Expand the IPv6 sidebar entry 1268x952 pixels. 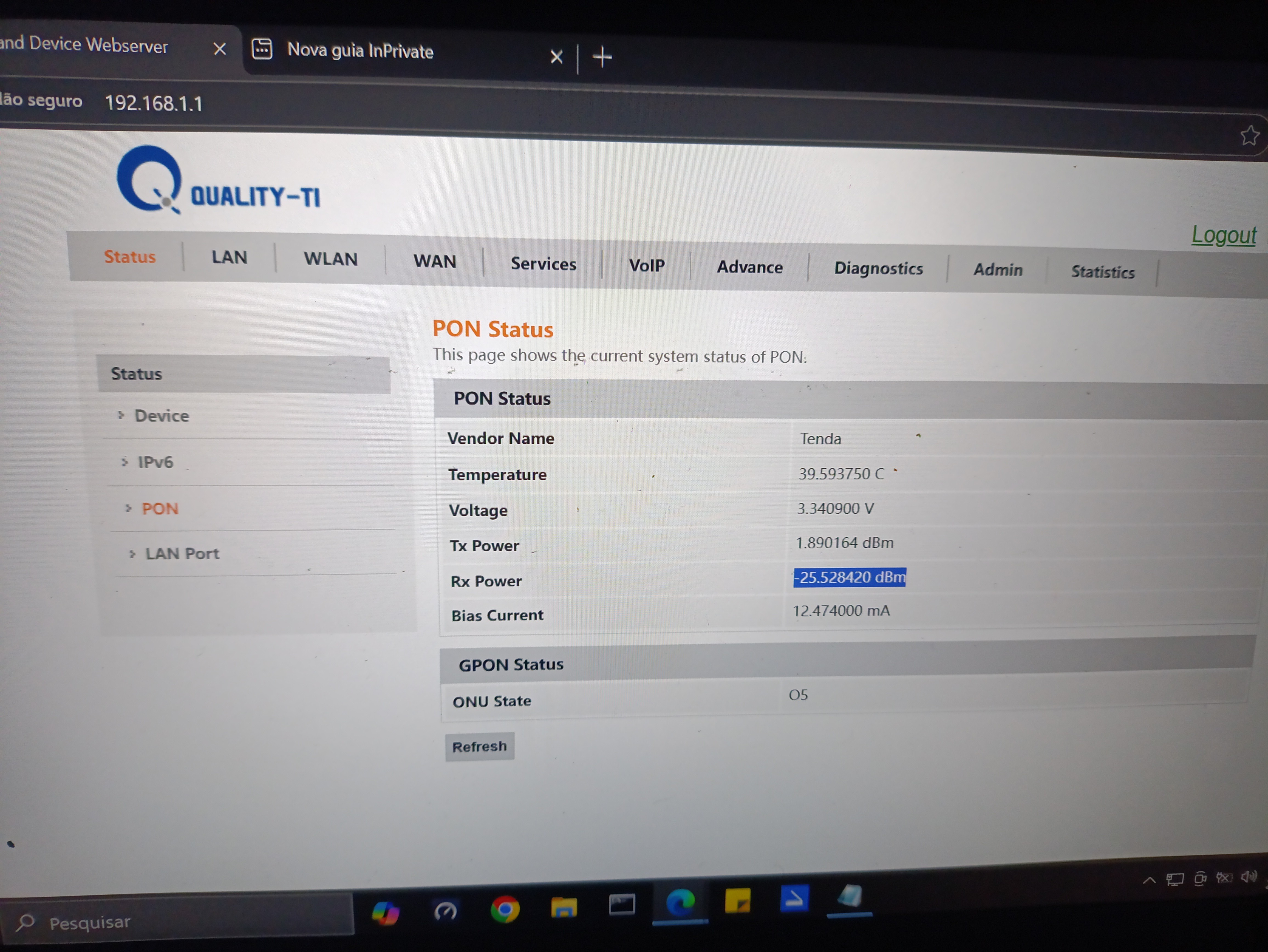pos(155,462)
